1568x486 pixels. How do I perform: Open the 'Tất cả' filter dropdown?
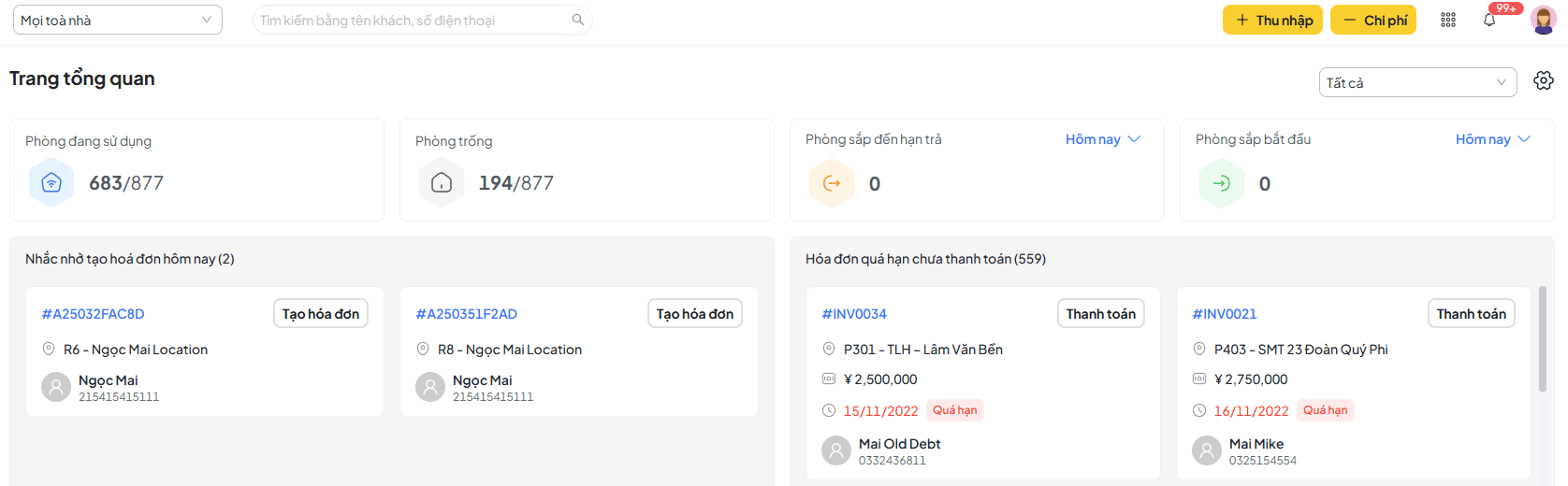click(1416, 82)
